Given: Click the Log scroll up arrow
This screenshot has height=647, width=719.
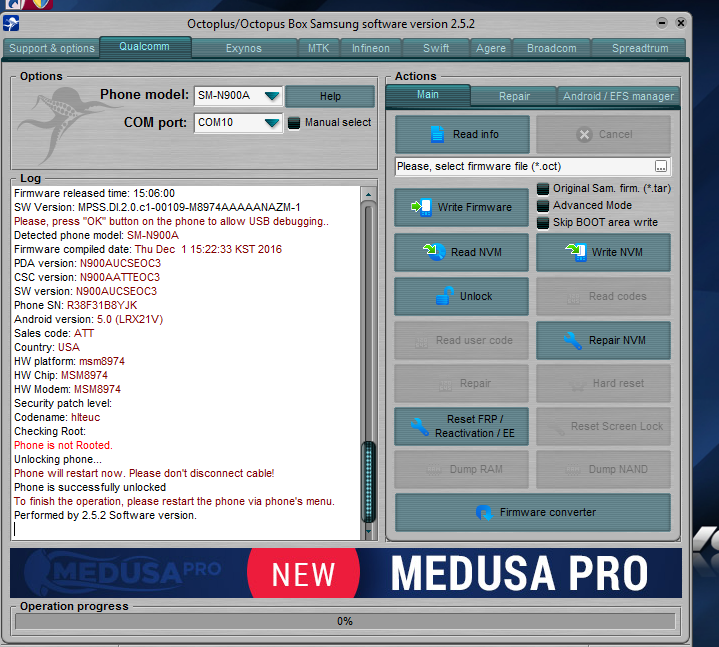Looking at the screenshot, I should pyautogui.click(x=368, y=194).
